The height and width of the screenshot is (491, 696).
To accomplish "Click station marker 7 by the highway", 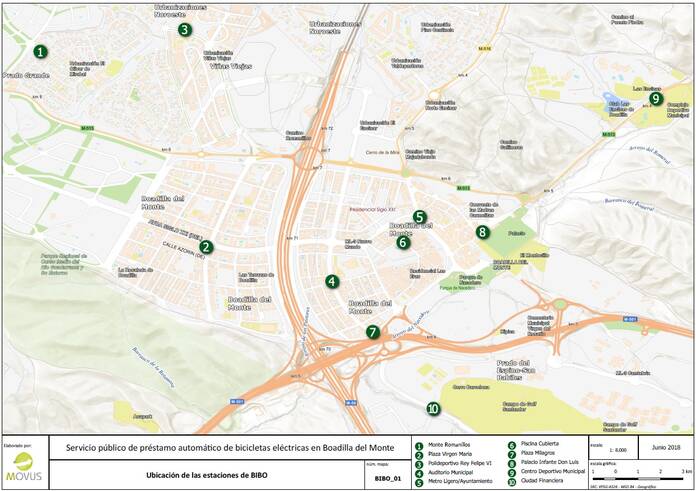I will pos(373,332).
